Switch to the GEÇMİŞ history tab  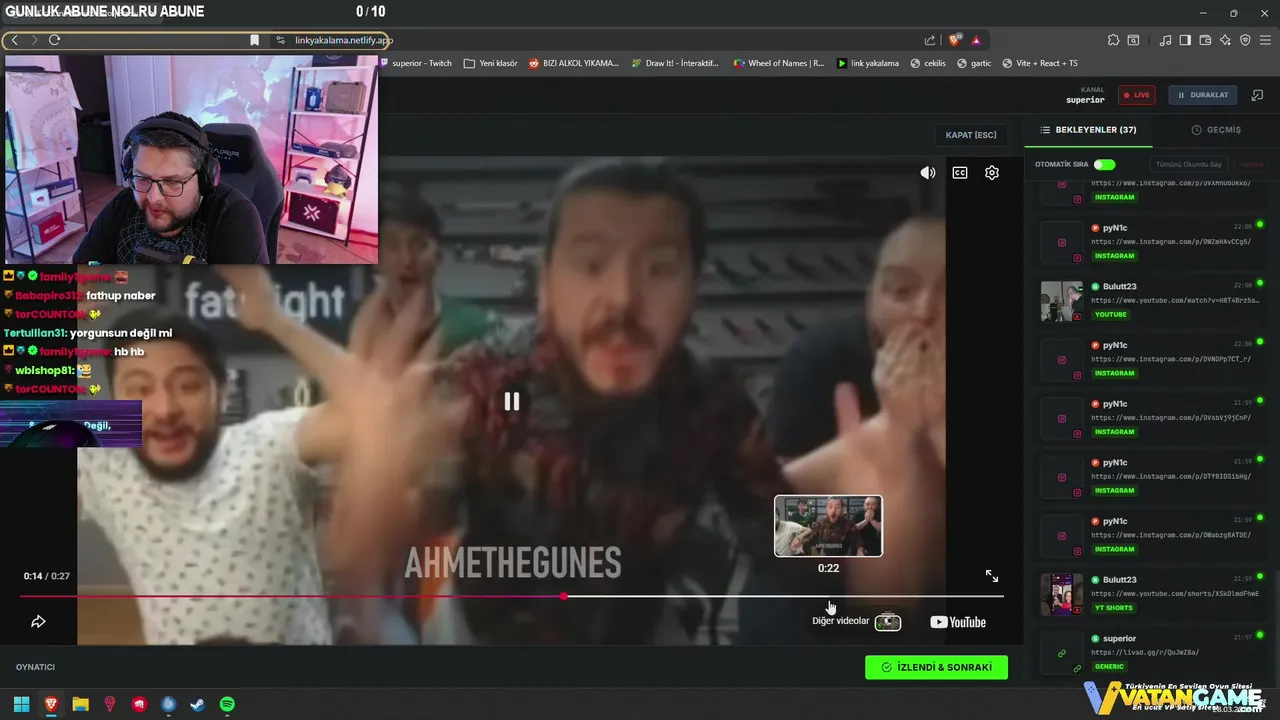(1216, 130)
